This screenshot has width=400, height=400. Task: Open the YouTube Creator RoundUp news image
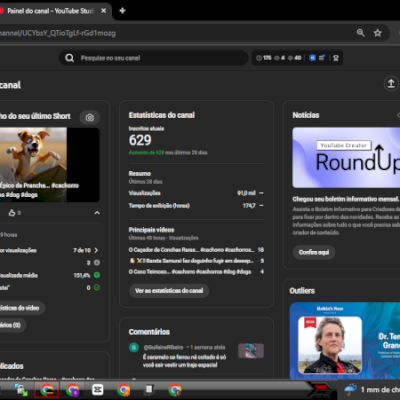346,158
